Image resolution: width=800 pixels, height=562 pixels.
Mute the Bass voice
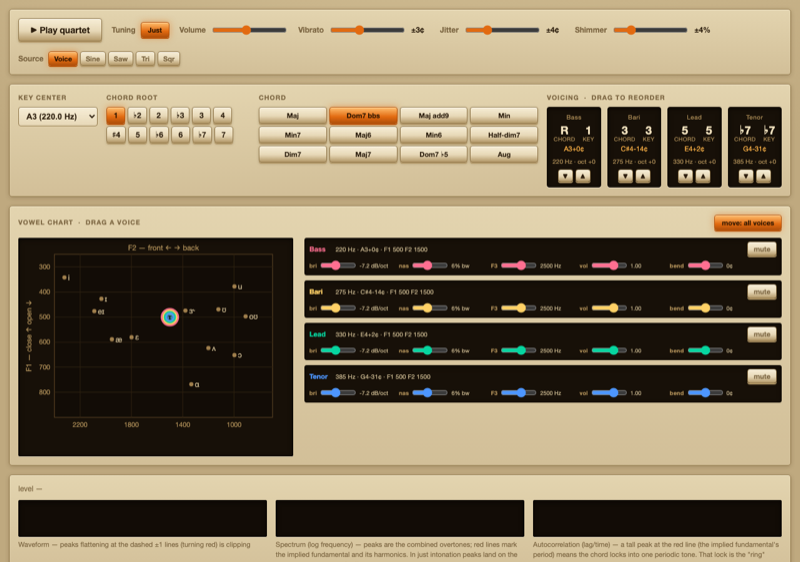tap(762, 249)
